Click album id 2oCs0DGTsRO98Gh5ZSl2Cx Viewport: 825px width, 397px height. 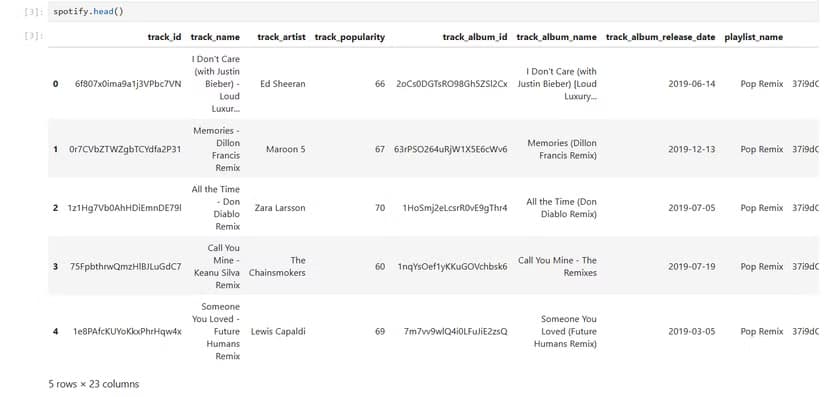(x=452, y=84)
